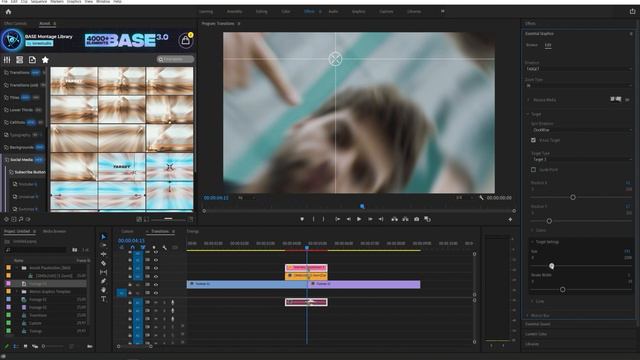
Task: Expand the Replace Media section
Action: pyautogui.click(x=529, y=100)
